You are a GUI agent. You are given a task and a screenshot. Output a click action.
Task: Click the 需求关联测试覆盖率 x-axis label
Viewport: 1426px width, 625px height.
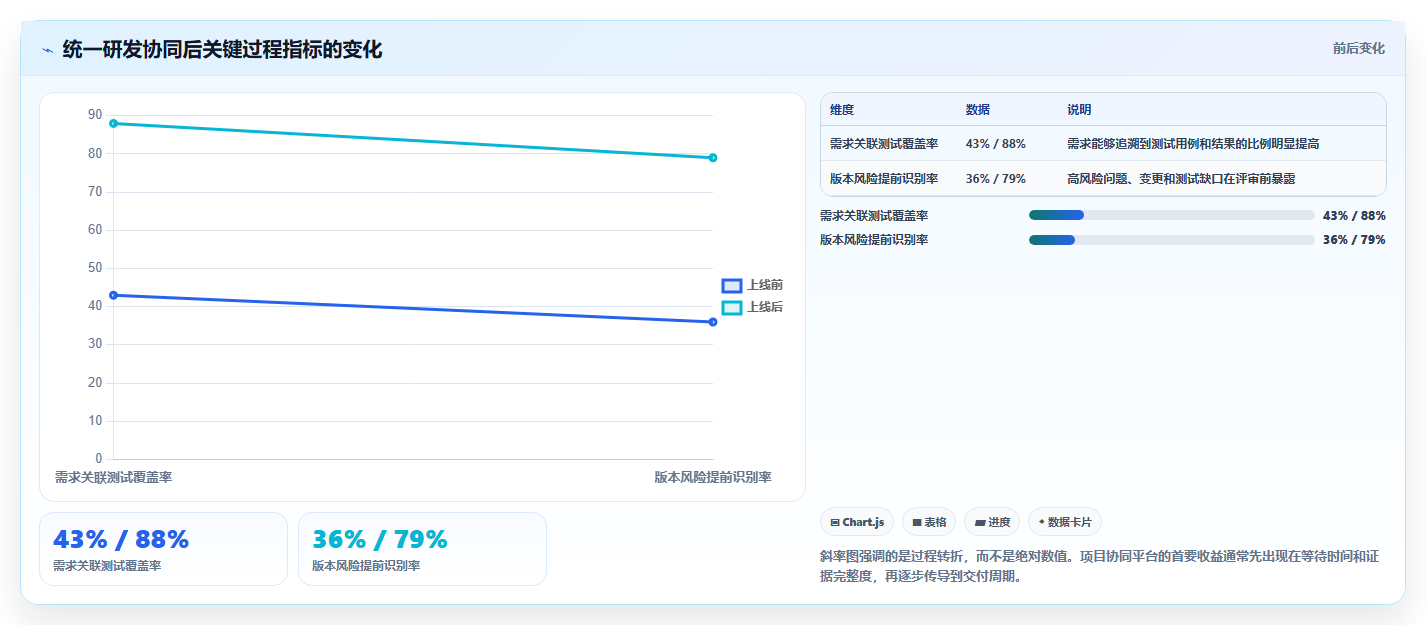click(x=113, y=478)
